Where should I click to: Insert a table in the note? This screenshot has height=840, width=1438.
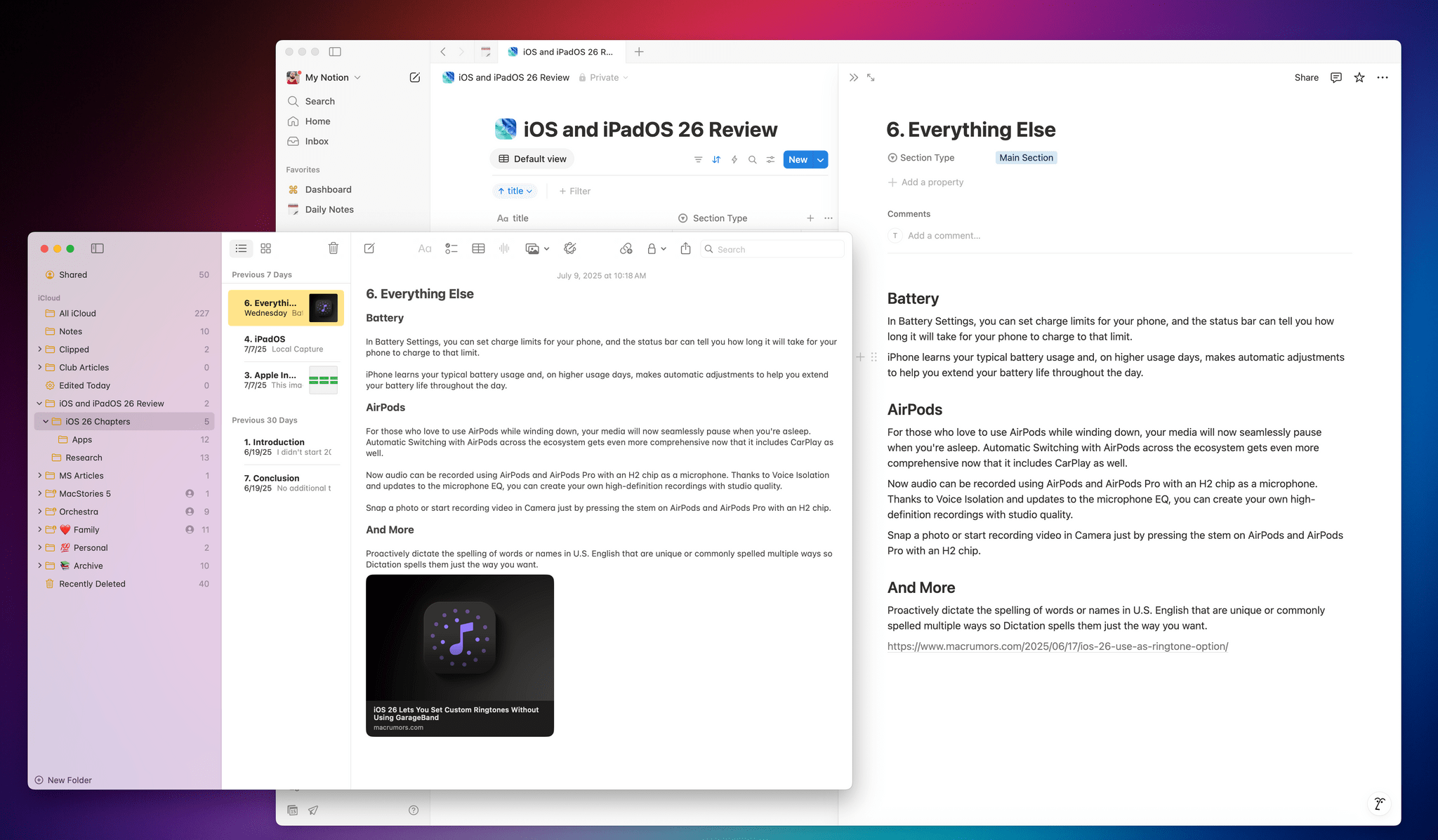pos(478,249)
